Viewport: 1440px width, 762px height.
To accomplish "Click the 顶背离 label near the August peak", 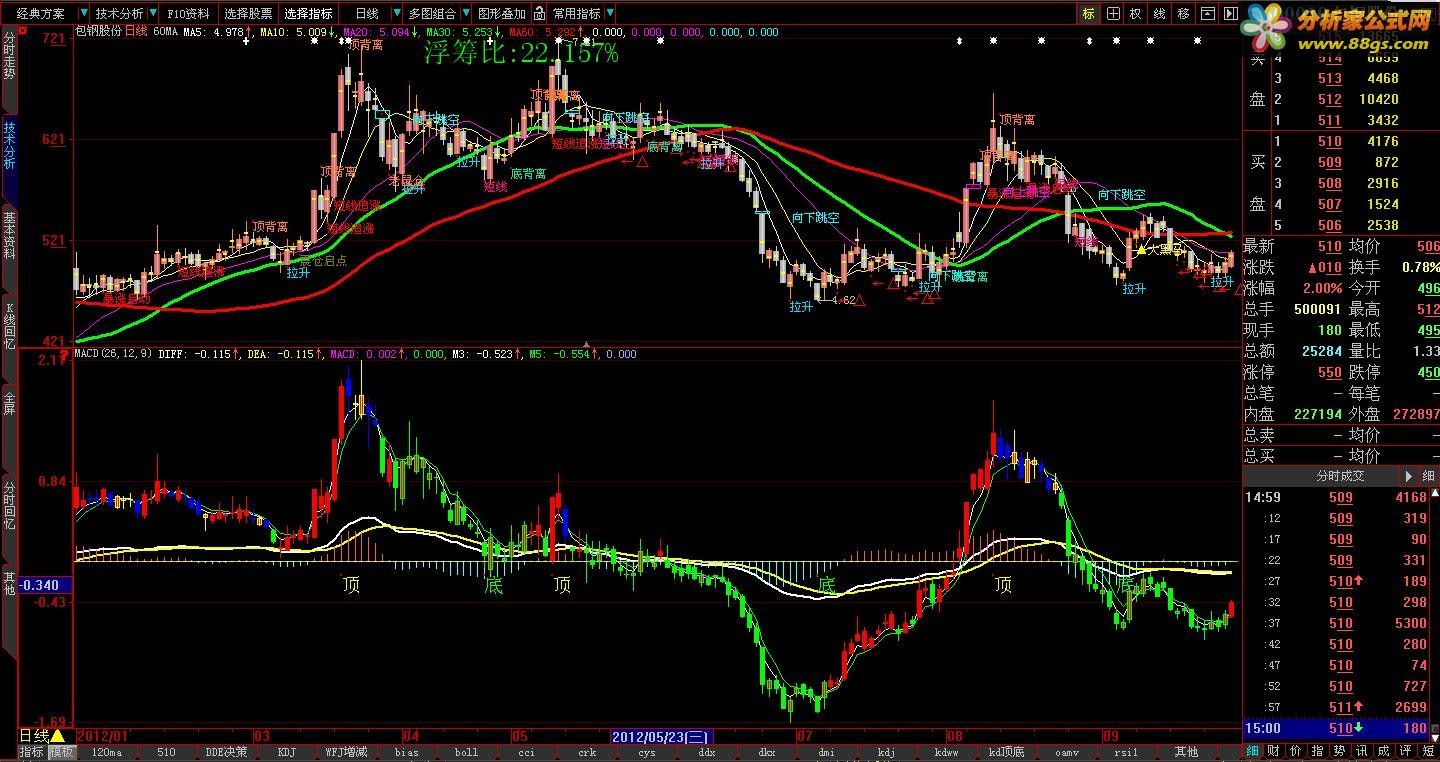I will click(x=1017, y=120).
